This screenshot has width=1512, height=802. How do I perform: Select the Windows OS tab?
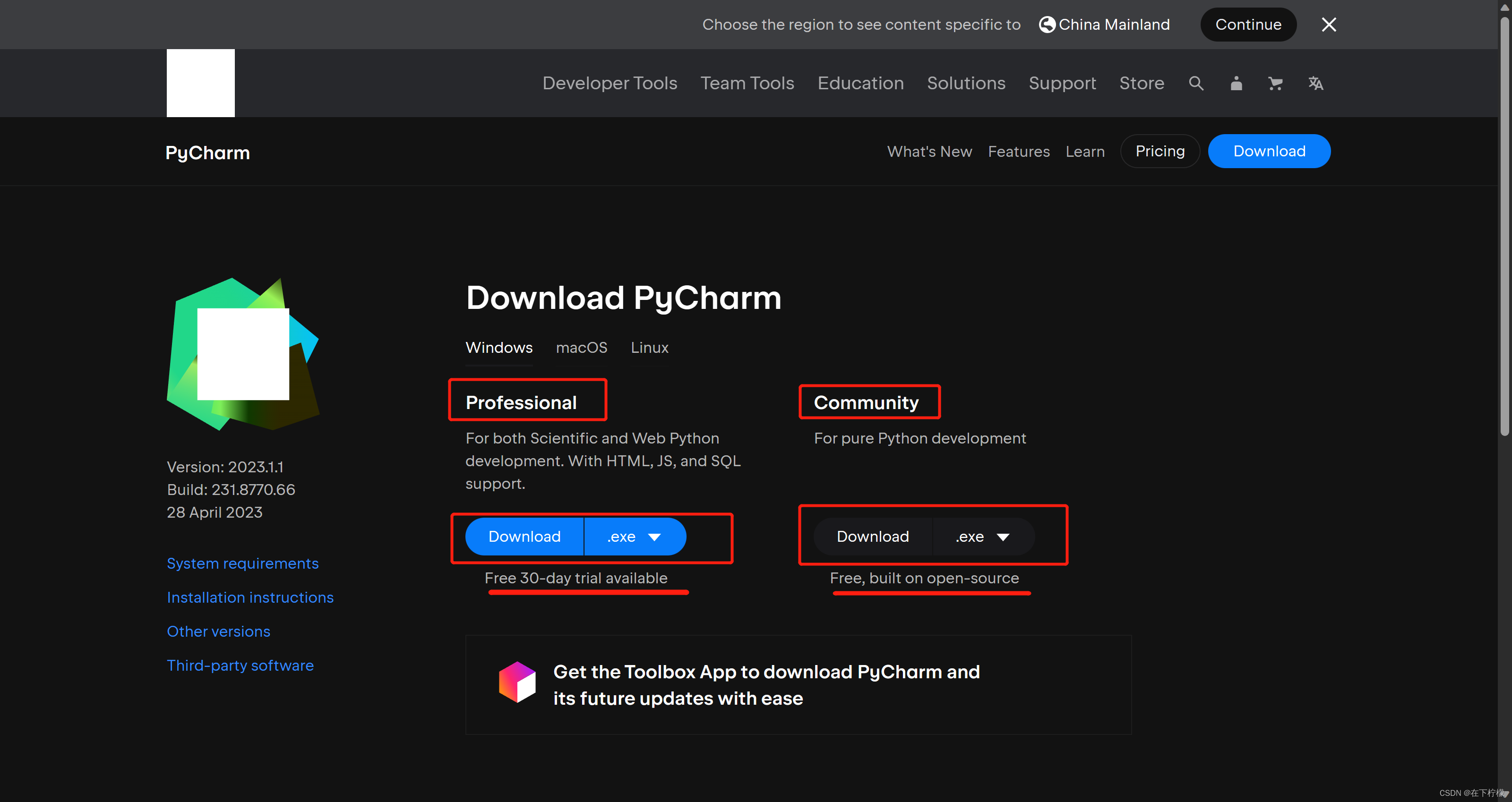click(499, 347)
